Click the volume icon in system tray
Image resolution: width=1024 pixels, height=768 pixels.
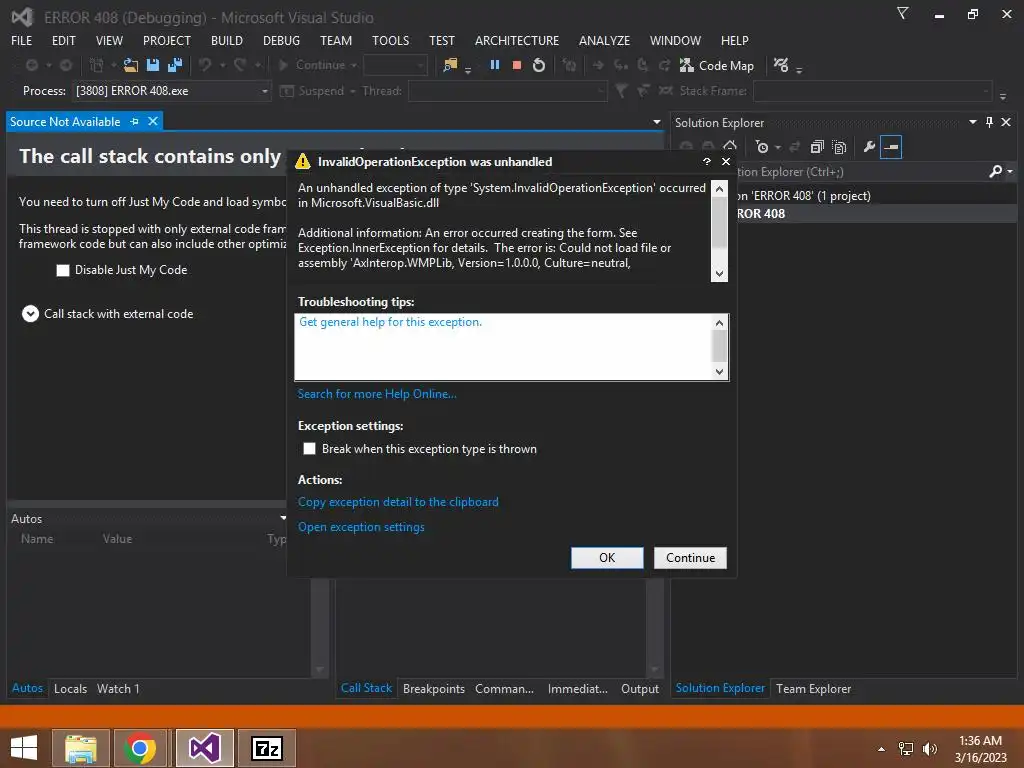[x=929, y=749]
